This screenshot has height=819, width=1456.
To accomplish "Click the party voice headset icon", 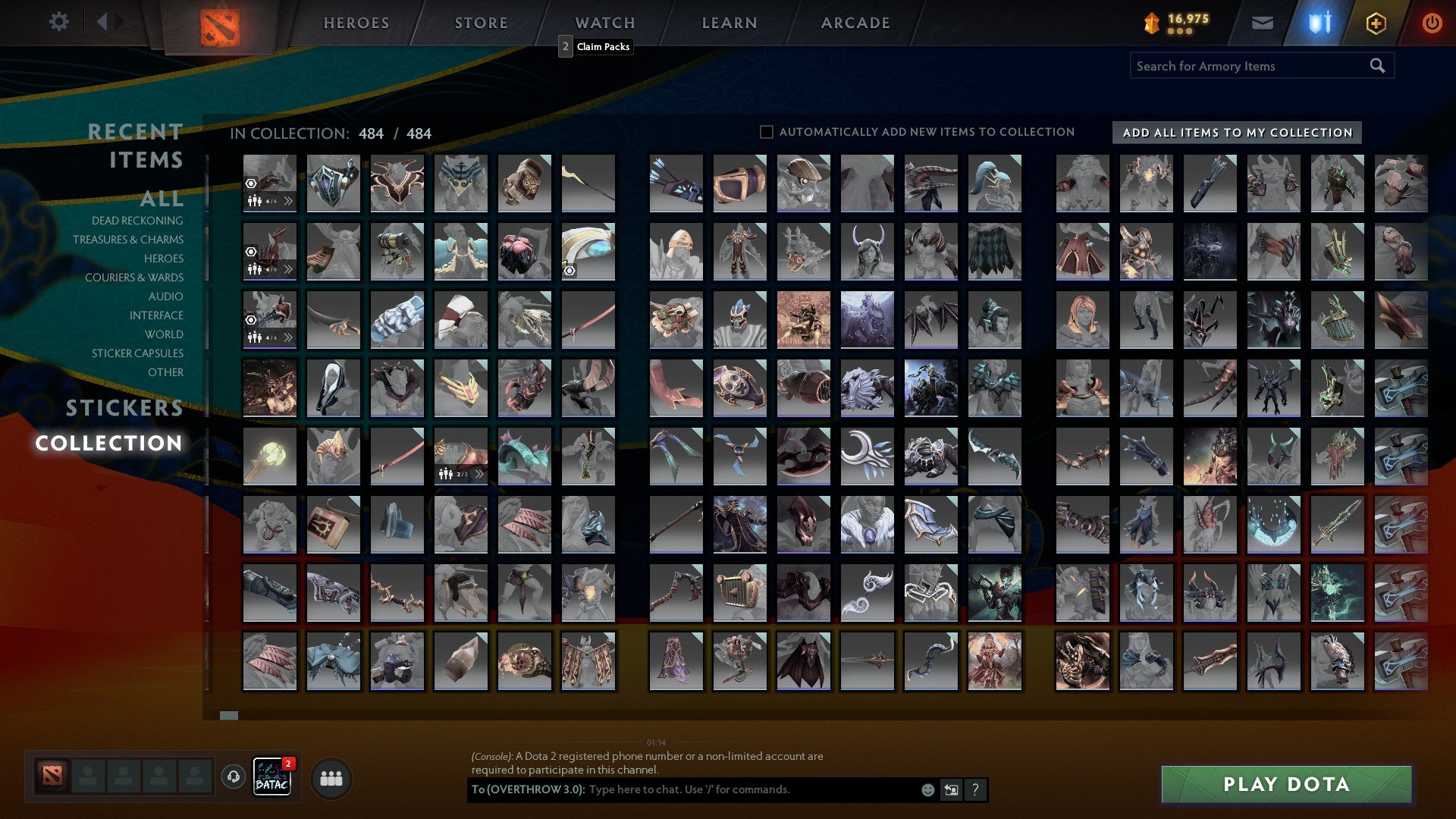I will [234, 777].
